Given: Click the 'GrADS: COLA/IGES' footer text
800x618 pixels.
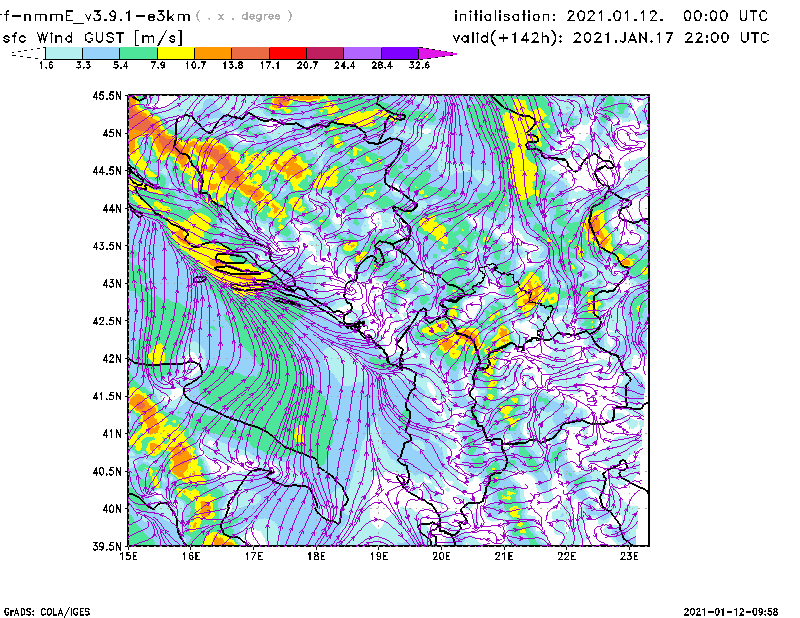Looking at the screenshot, I should click(x=47, y=612).
